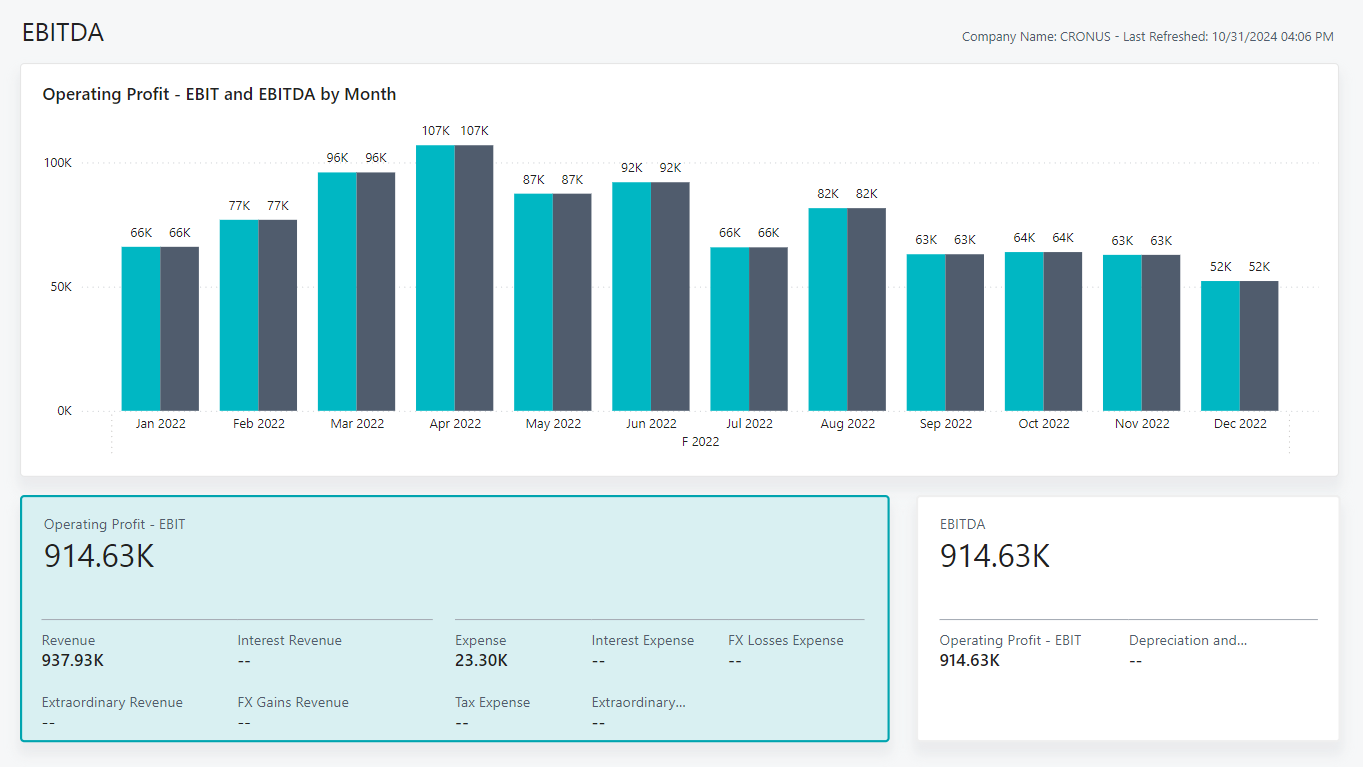
Task: Click the December 2022 52K bar
Action: point(1220,345)
